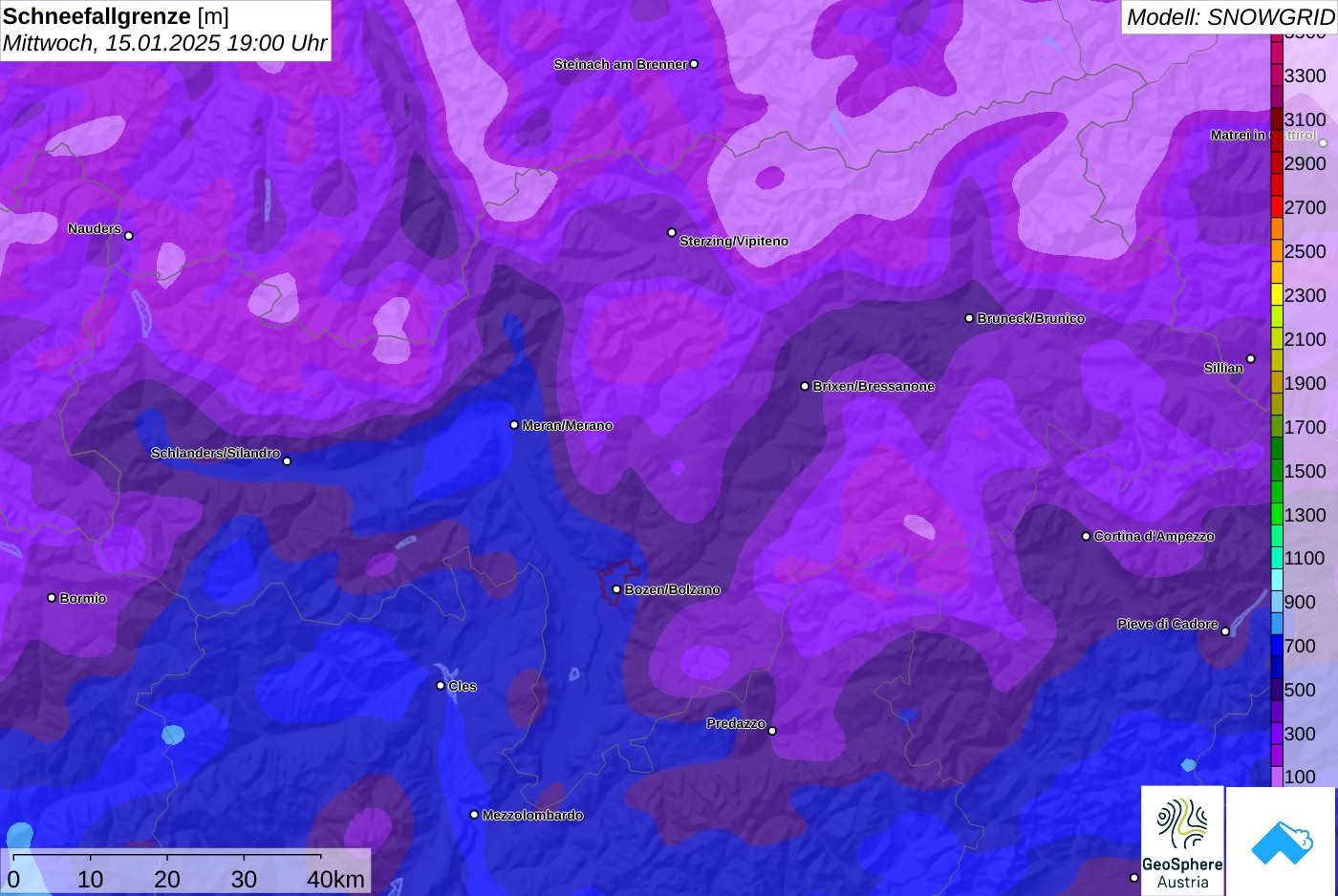Click the 10 mark on scale bar
This screenshot has width=1338, height=896.
coord(91,879)
